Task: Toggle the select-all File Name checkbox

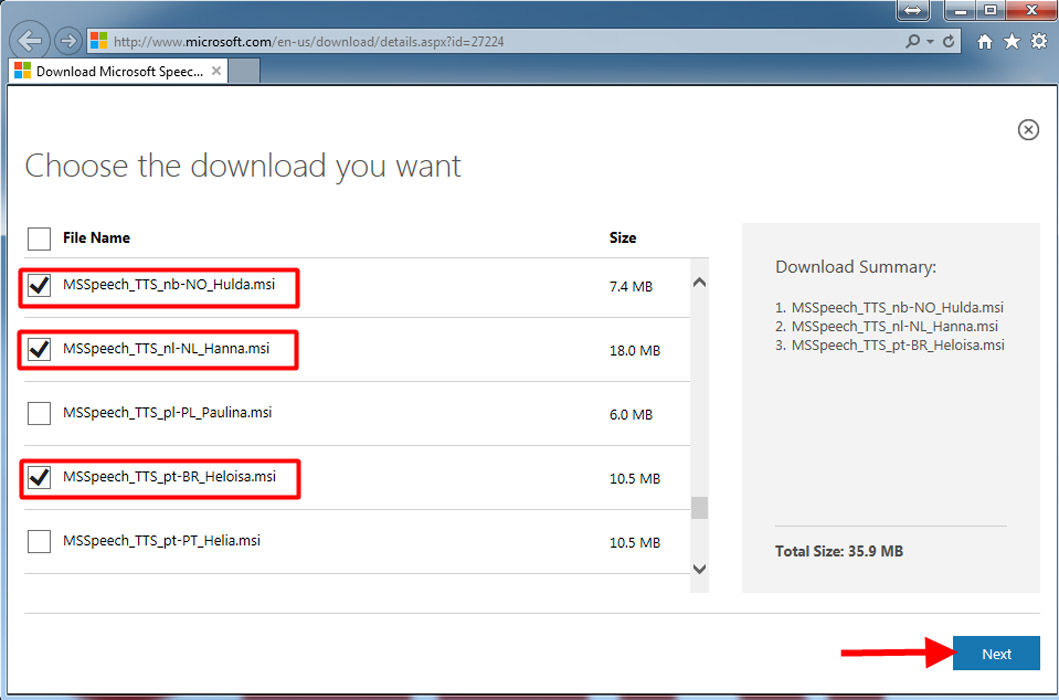Action: click(x=39, y=239)
